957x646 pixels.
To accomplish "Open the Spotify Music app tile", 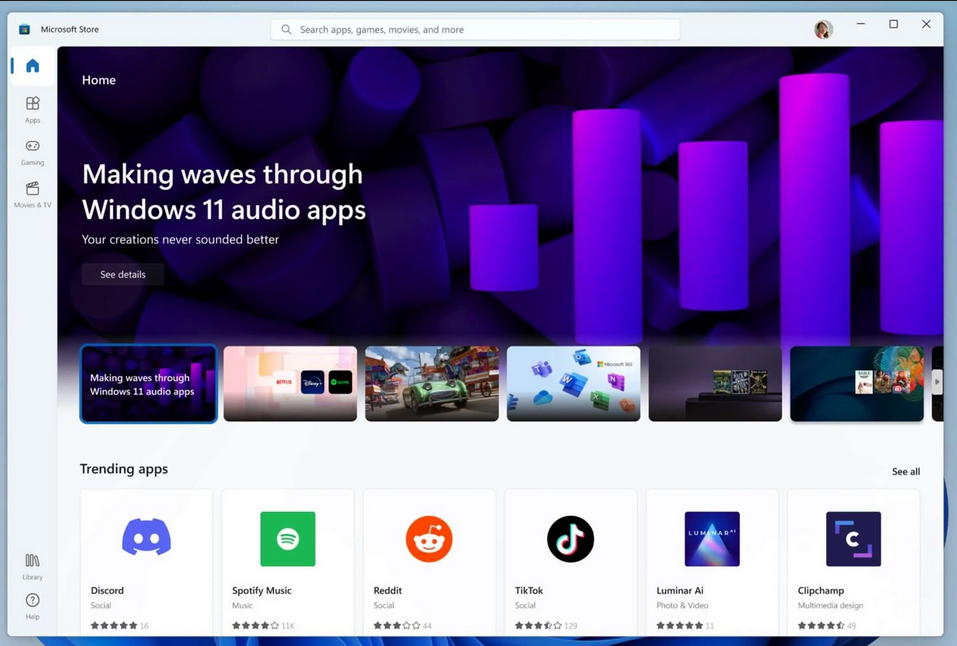I will [x=288, y=539].
